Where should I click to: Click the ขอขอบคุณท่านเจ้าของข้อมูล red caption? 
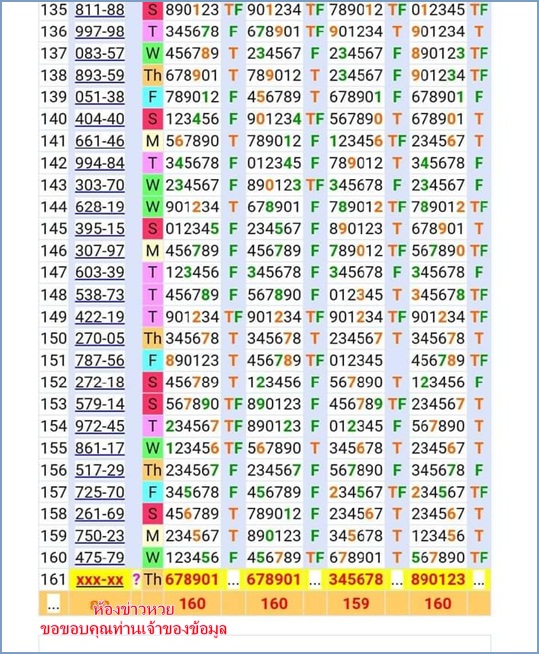tap(133, 629)
